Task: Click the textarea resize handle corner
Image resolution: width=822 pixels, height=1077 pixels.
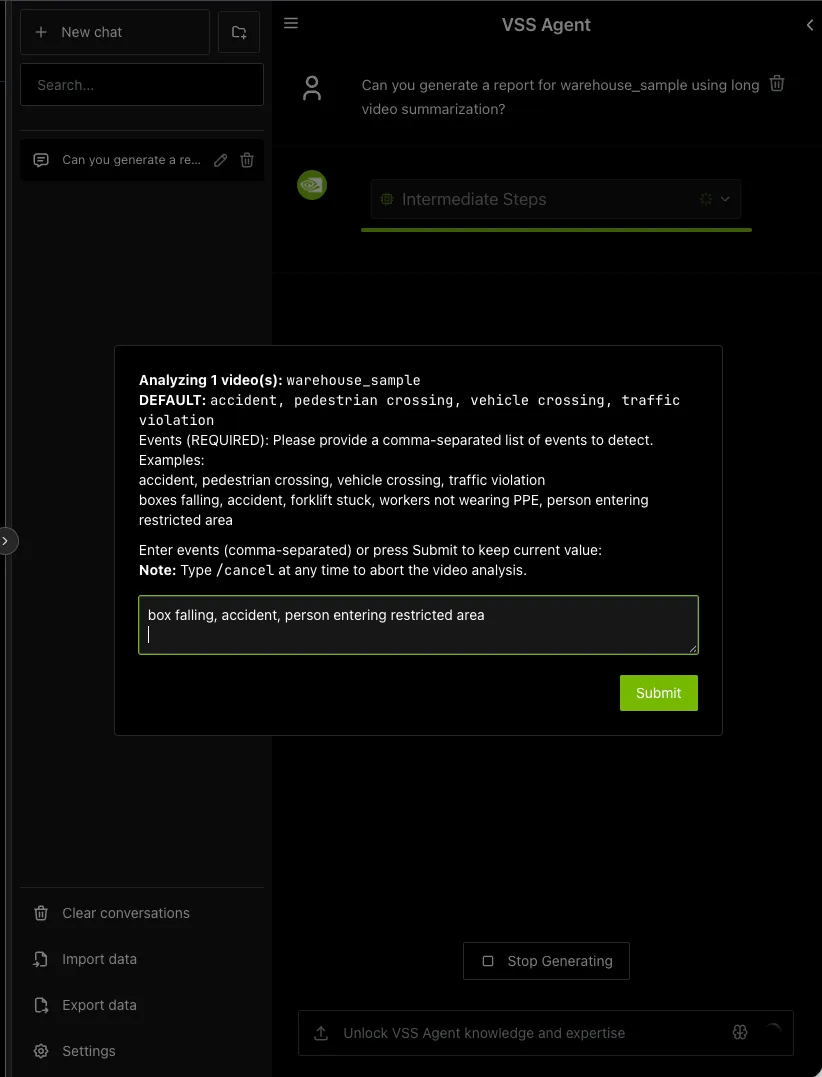Action: (x=693, y=648)
